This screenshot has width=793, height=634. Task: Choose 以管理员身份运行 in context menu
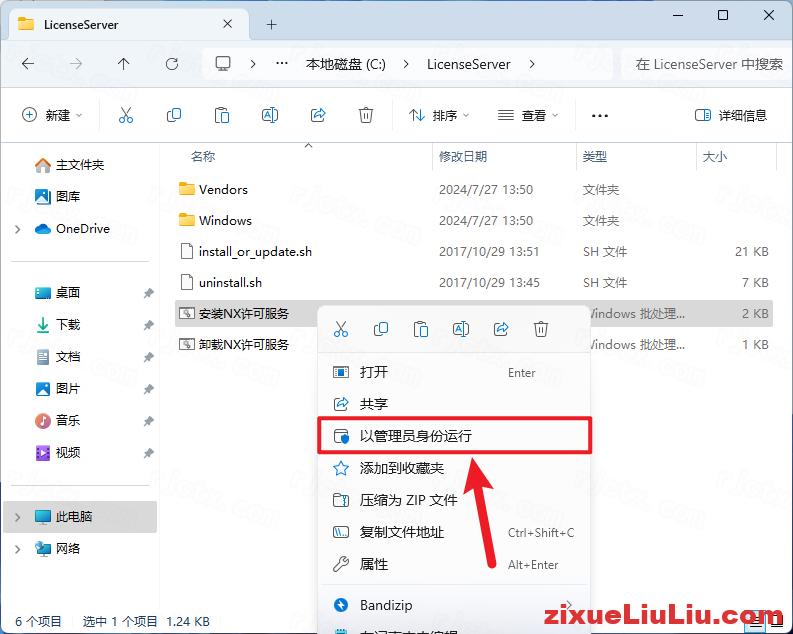coord(454,436)
